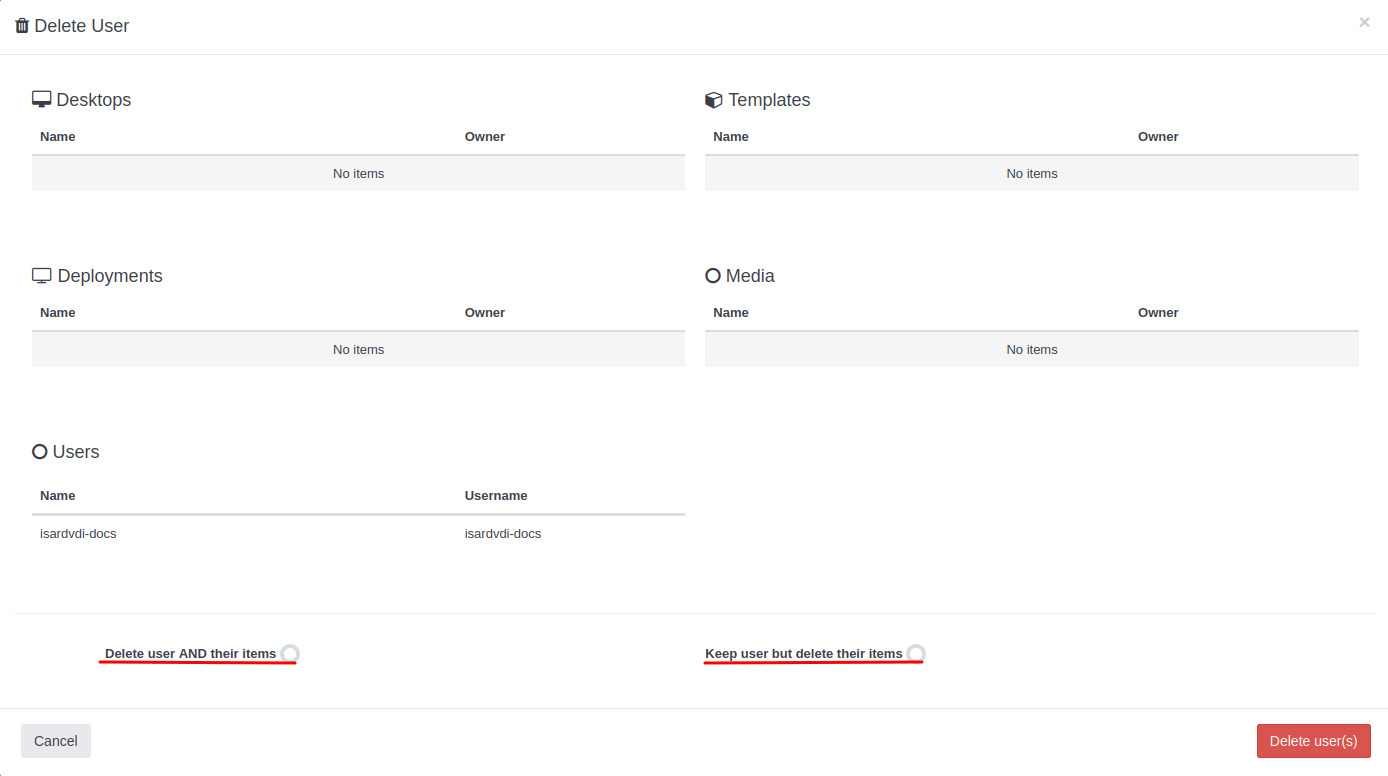Close the Delete User dialog with the X
Image resolution: width=1388 pixels, height=776 pixels.
click(x=1364, y=22)
